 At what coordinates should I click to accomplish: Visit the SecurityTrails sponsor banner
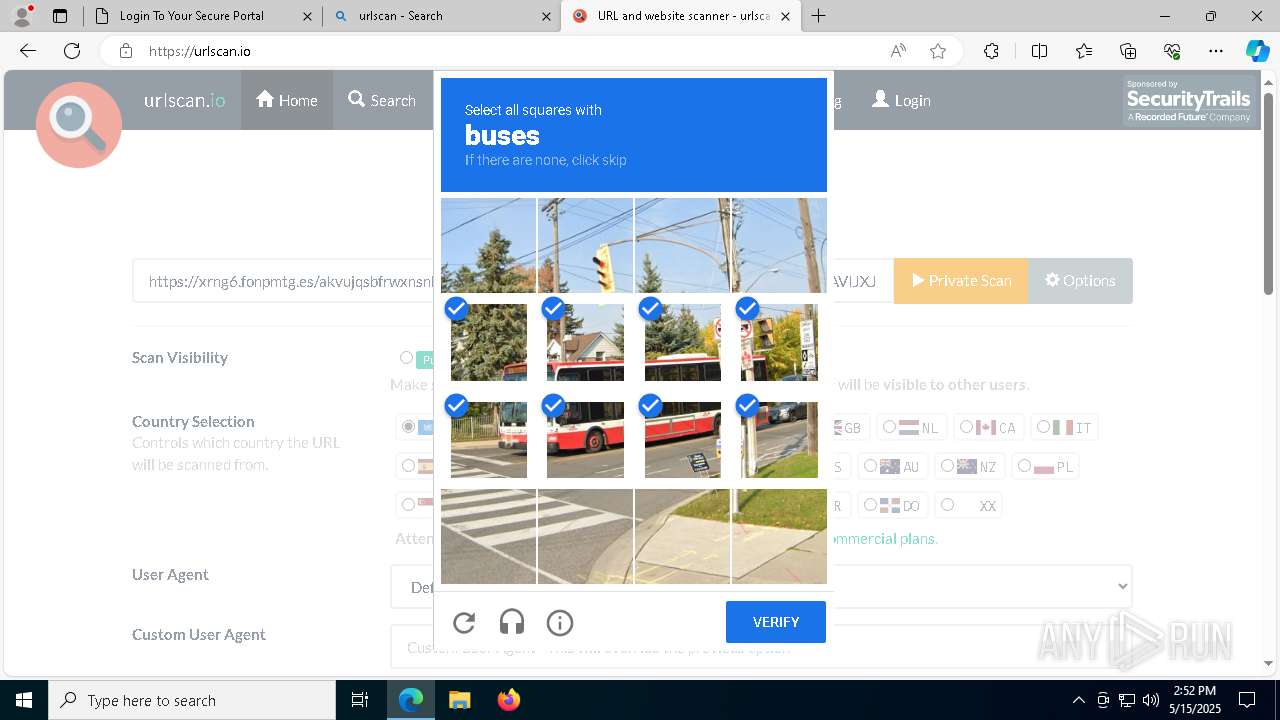tap(1189, 101)
